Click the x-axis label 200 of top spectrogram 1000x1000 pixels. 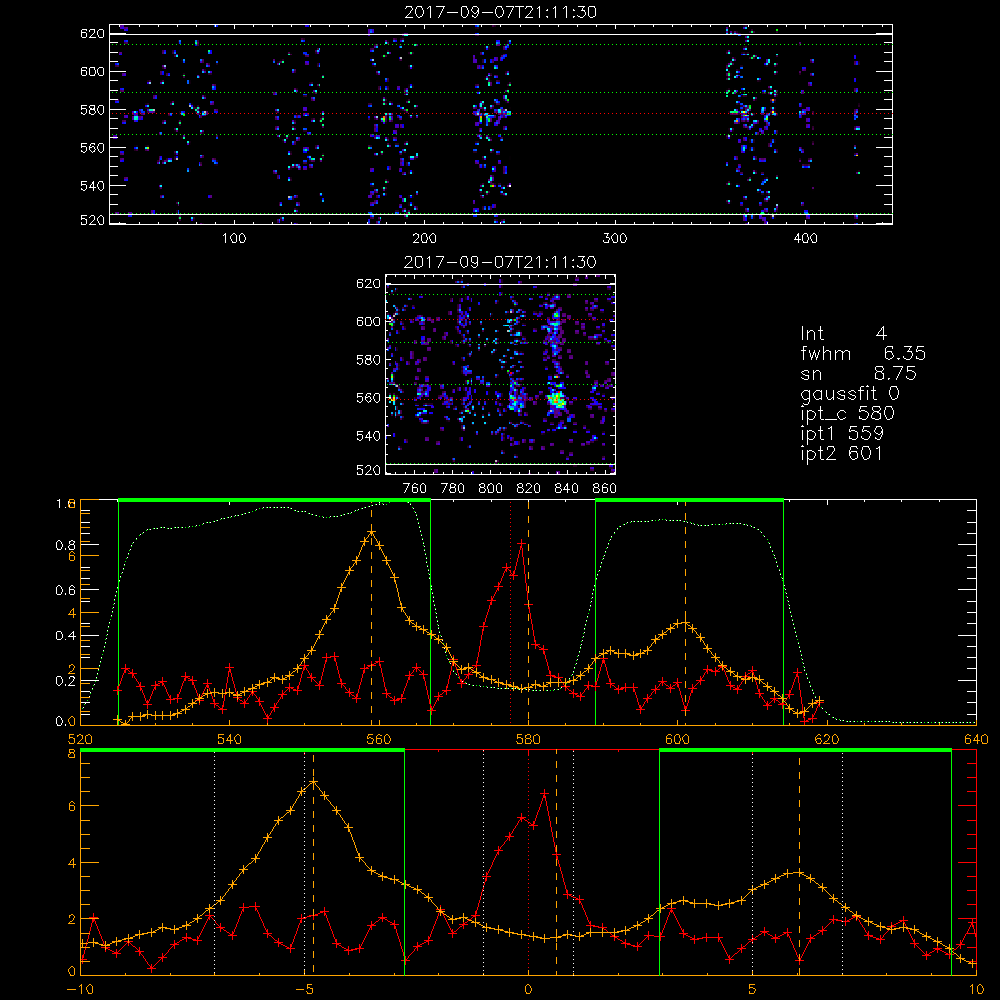tap(424, 239)
